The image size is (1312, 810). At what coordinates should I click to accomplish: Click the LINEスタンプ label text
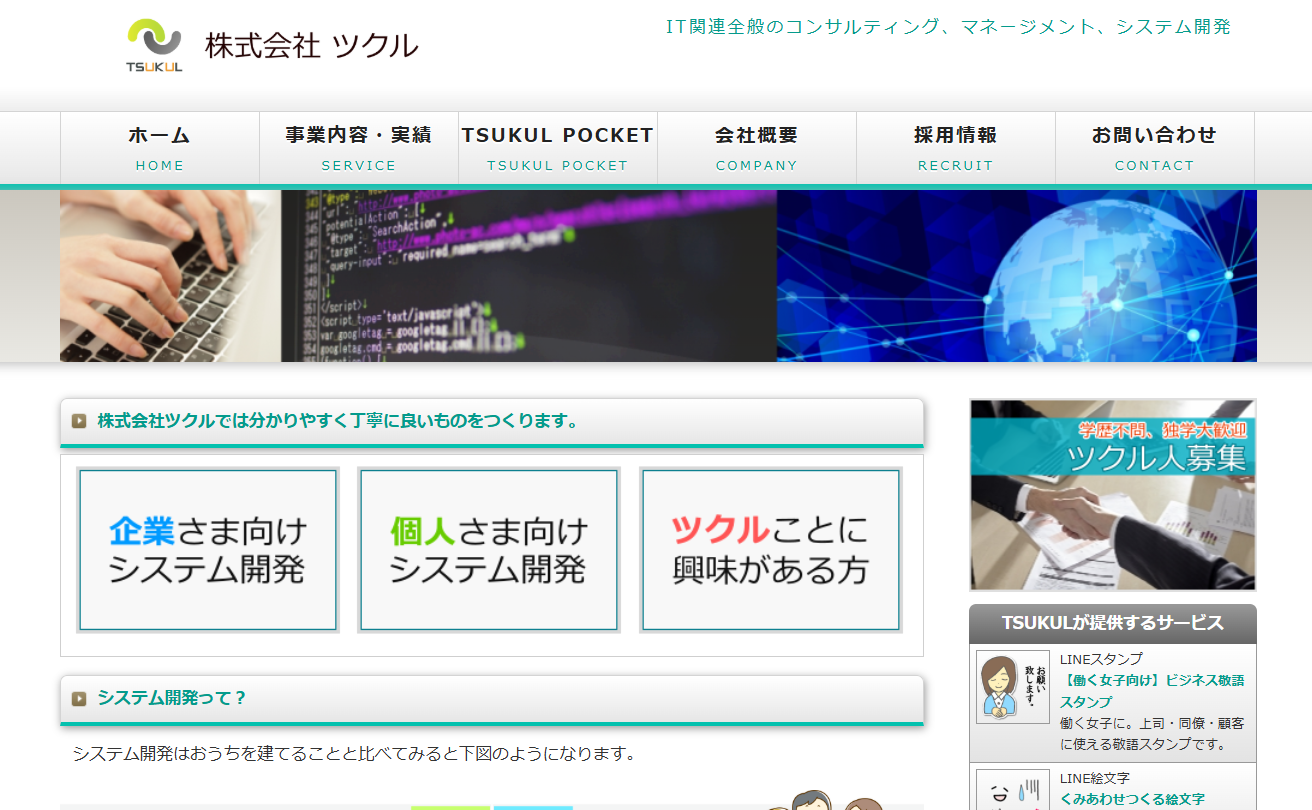(1101, 659)
